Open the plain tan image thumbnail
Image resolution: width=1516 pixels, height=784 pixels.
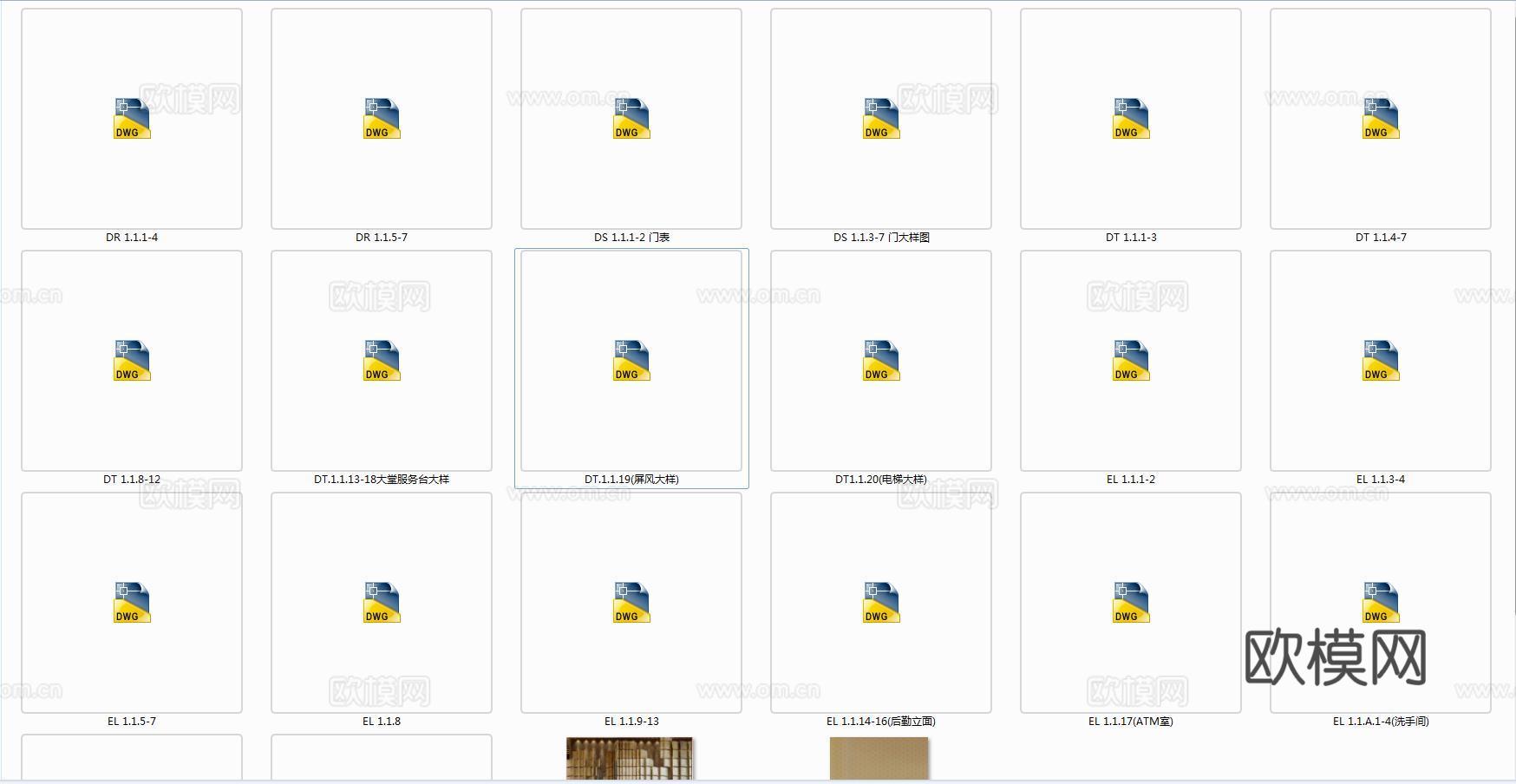coord(879,759)
